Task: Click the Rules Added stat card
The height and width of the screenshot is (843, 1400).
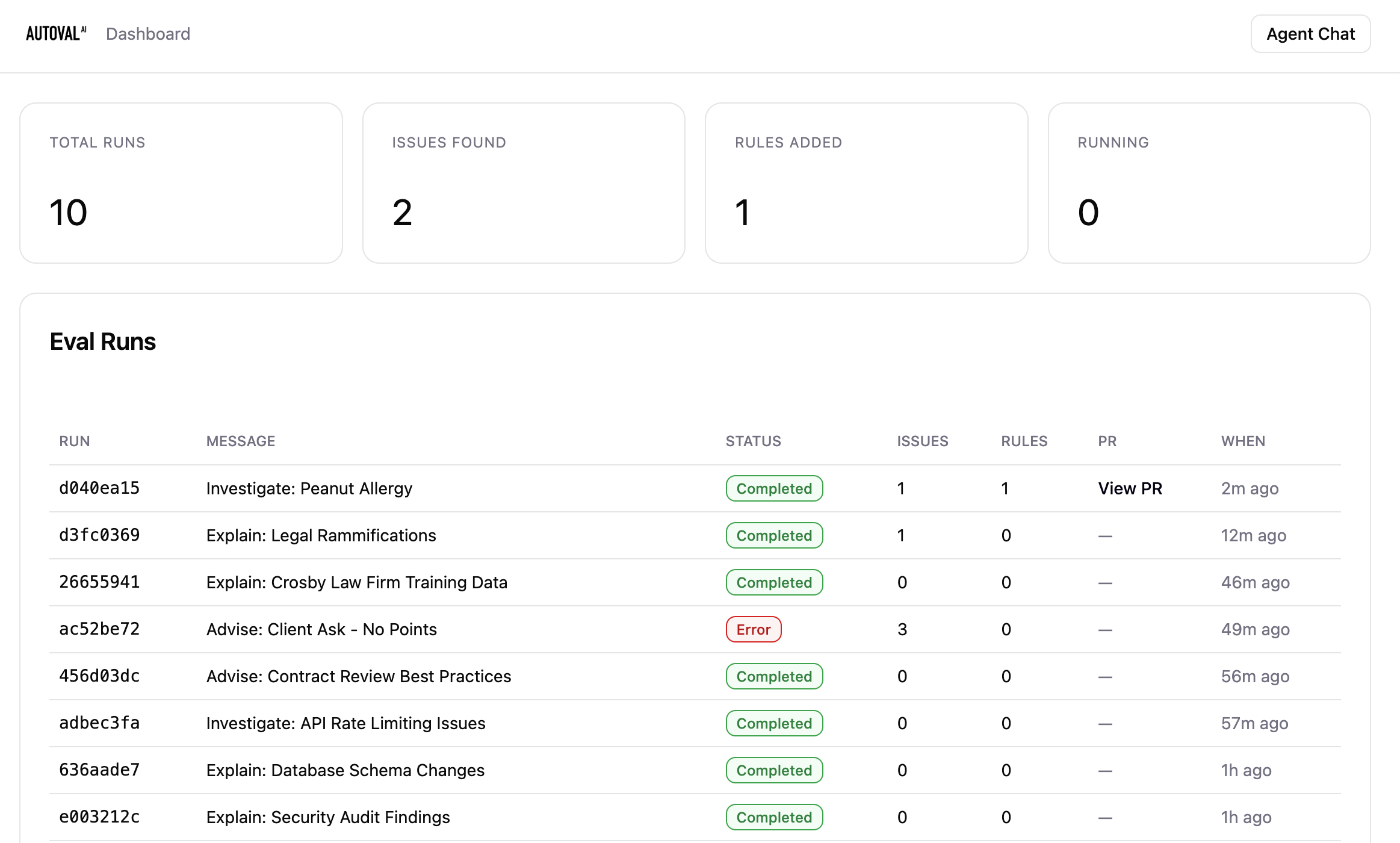Action: pyautogui.click(x=867, y=183)
